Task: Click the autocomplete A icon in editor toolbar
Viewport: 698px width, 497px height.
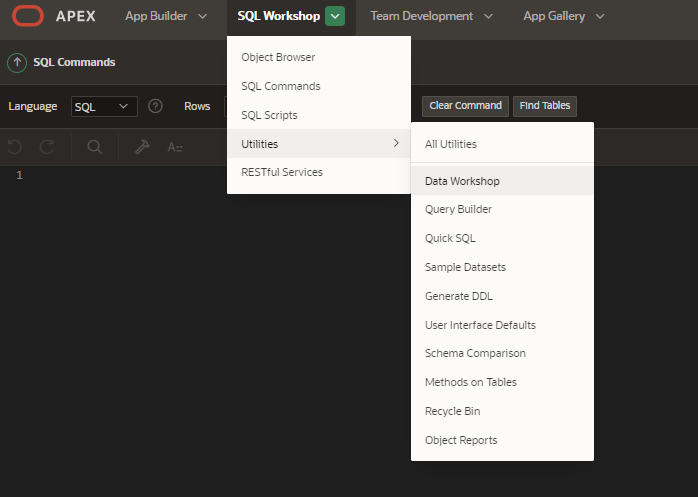Action: point(175,147)
